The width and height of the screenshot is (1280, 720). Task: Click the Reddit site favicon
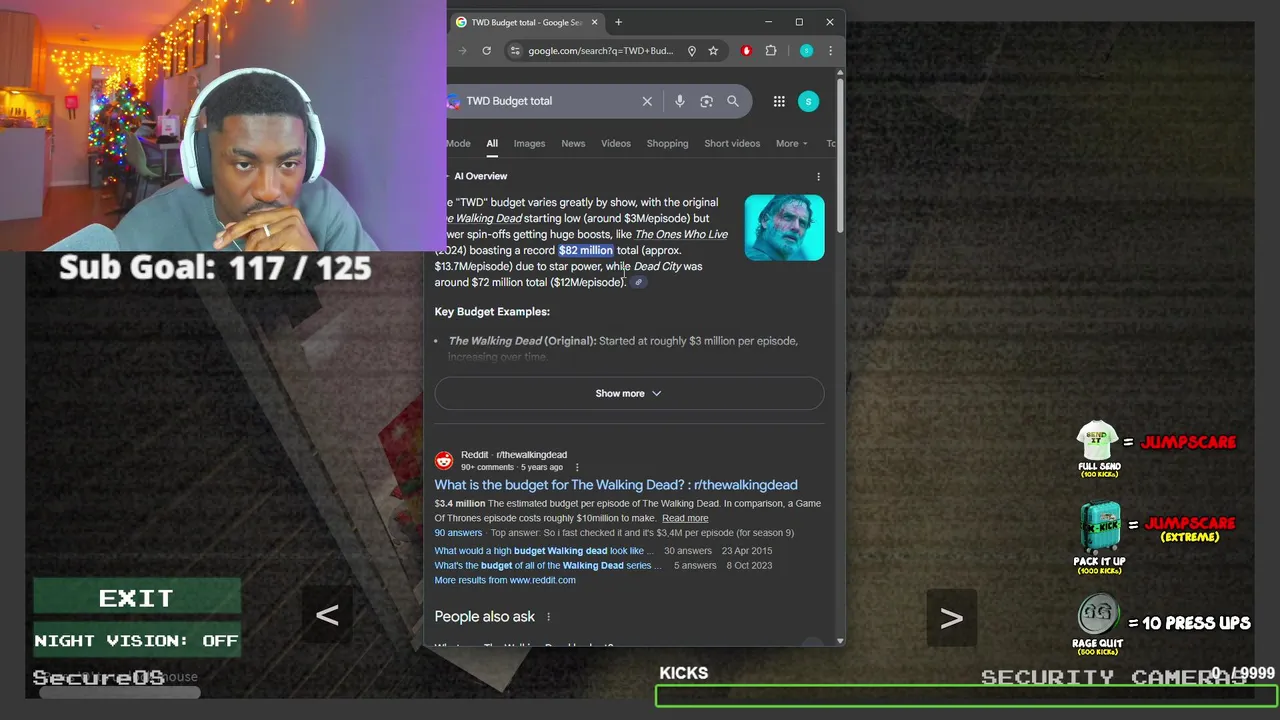tap(444, 461)
